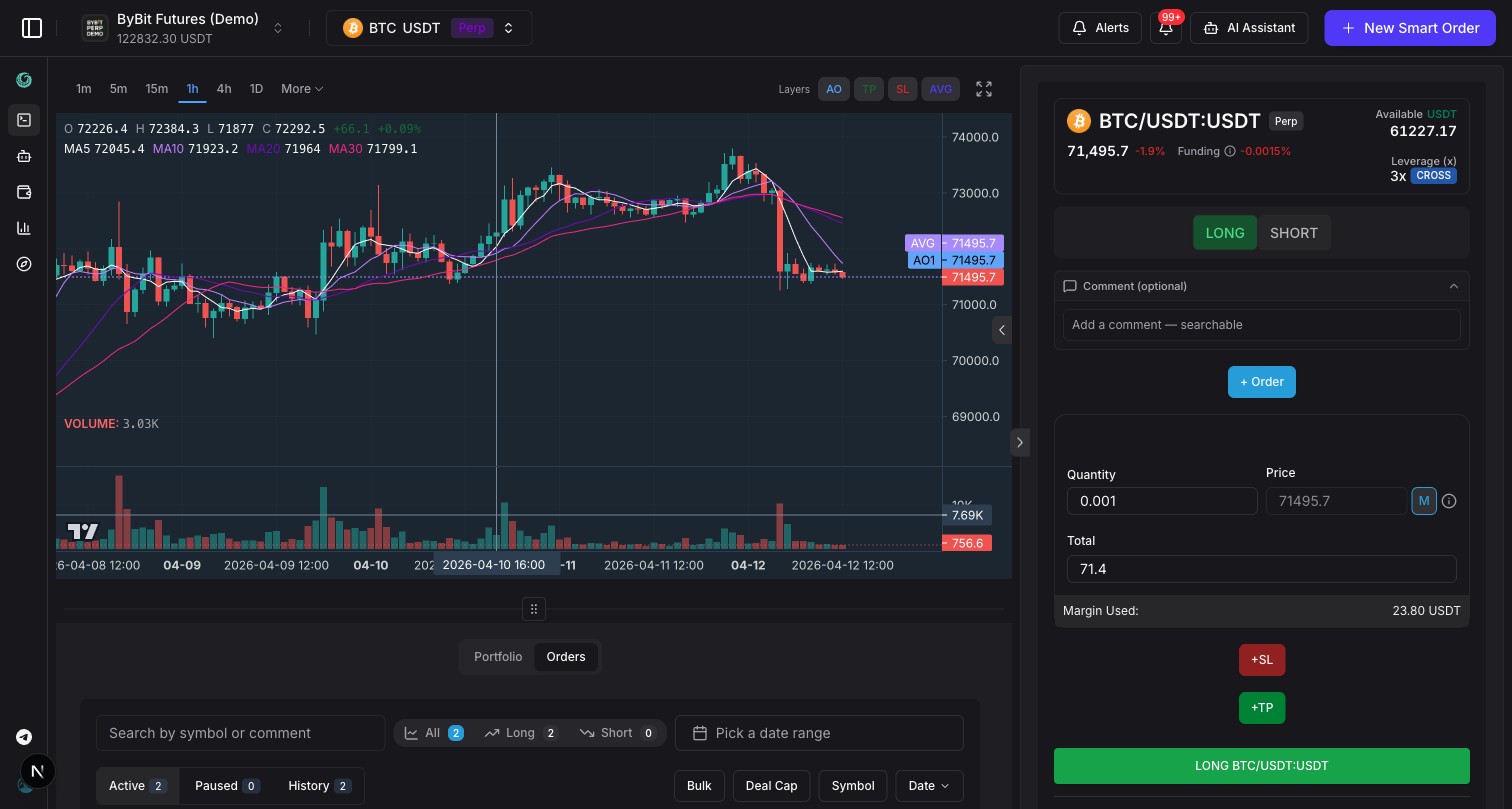Click the Total input field
The height and width of the screenshot is (809, 1512).
tap(1262, 569)
